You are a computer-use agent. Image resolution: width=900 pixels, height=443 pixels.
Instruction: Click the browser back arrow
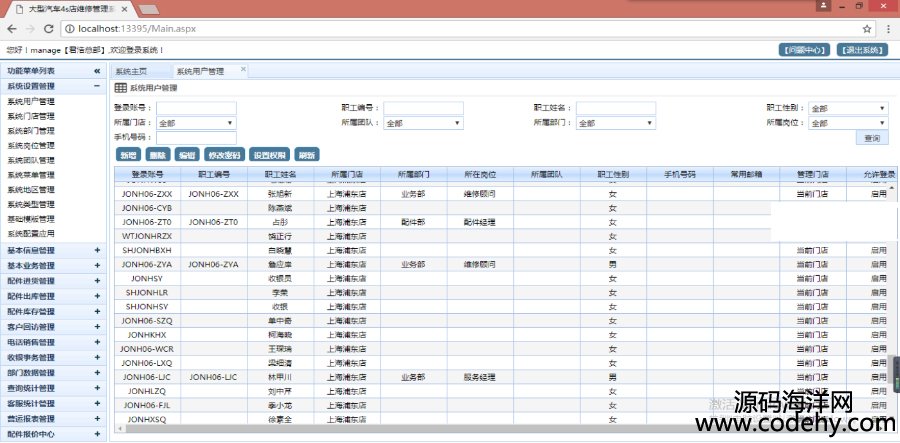click(x=11, y=29)
